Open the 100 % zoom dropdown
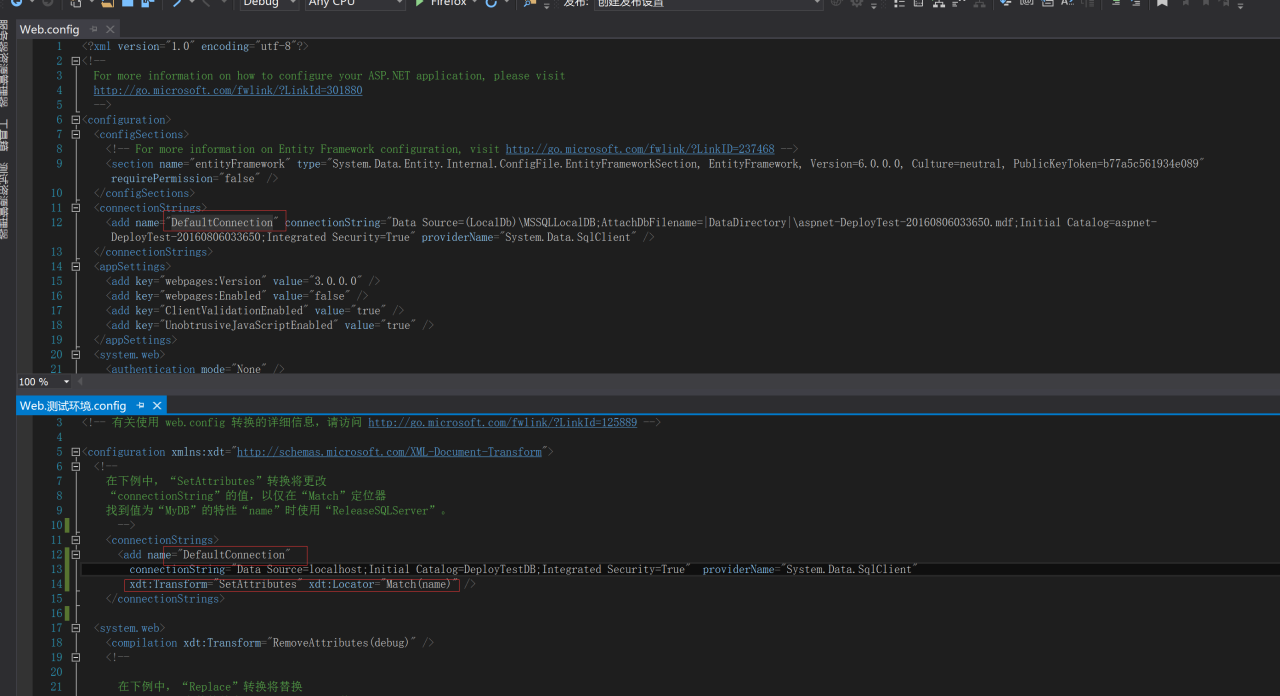Viewport: 1280px width, 696px height. pos(67,382)
